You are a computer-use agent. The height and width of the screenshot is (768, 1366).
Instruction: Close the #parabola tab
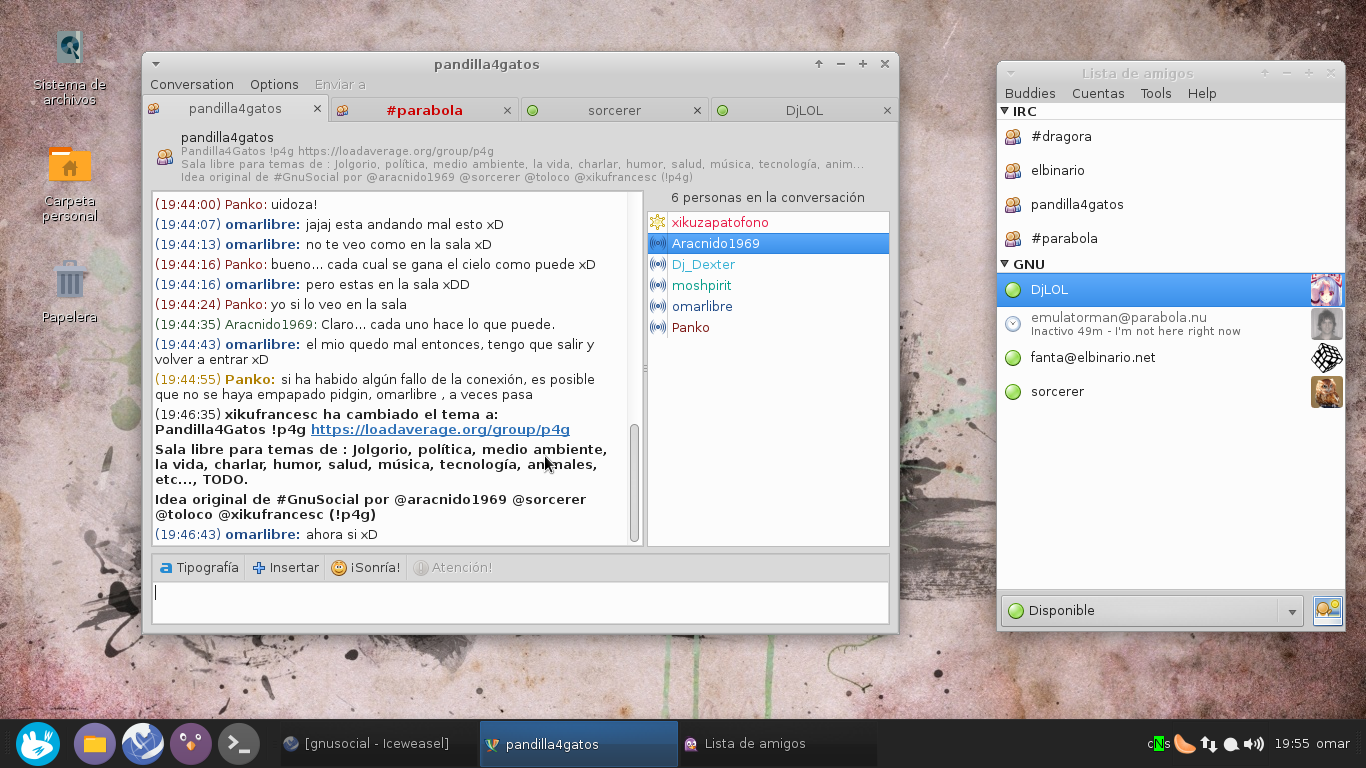click(507, 111)
